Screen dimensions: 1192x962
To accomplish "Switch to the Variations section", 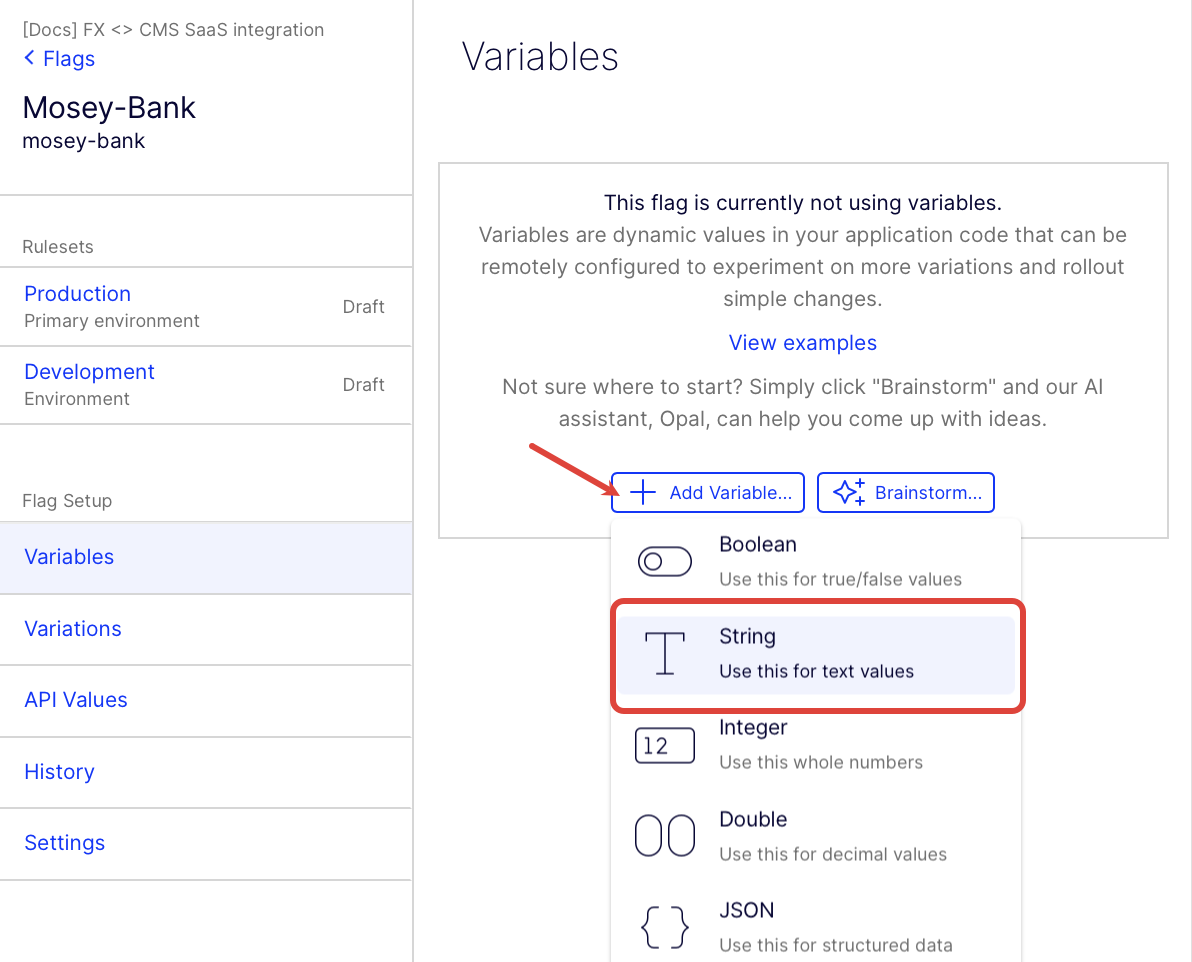I will [x=206, y=630].
